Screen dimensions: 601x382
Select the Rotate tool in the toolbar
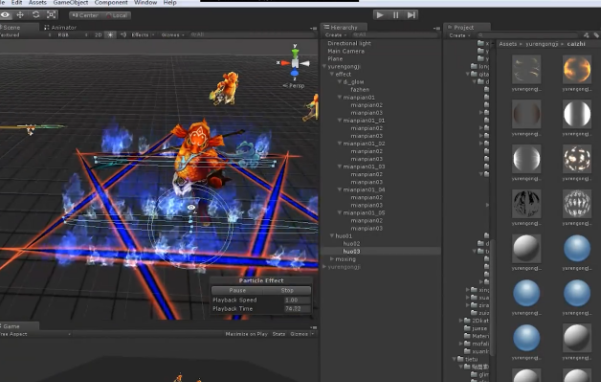[x=36, y=15]
